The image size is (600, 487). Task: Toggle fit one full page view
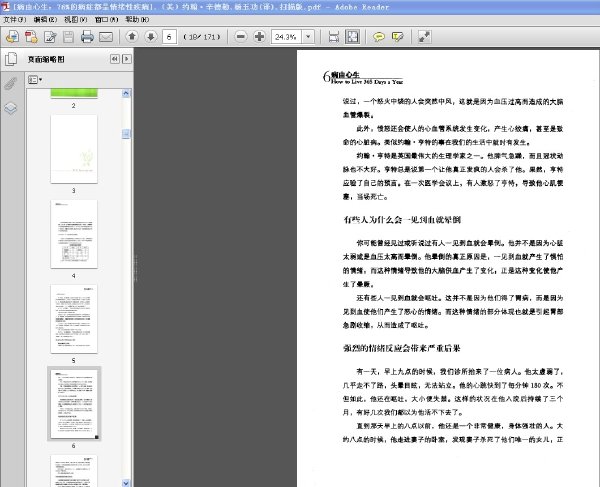tap(352, 37)
